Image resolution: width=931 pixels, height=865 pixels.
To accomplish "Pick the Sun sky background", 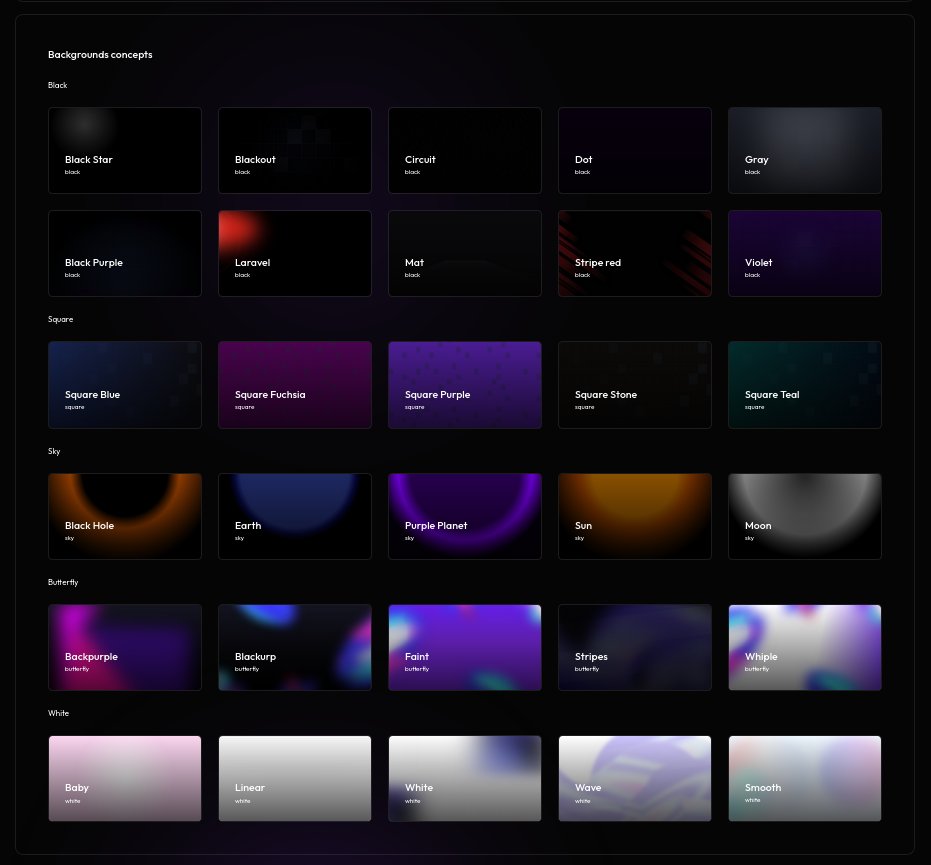I will [x=635, y=516].
